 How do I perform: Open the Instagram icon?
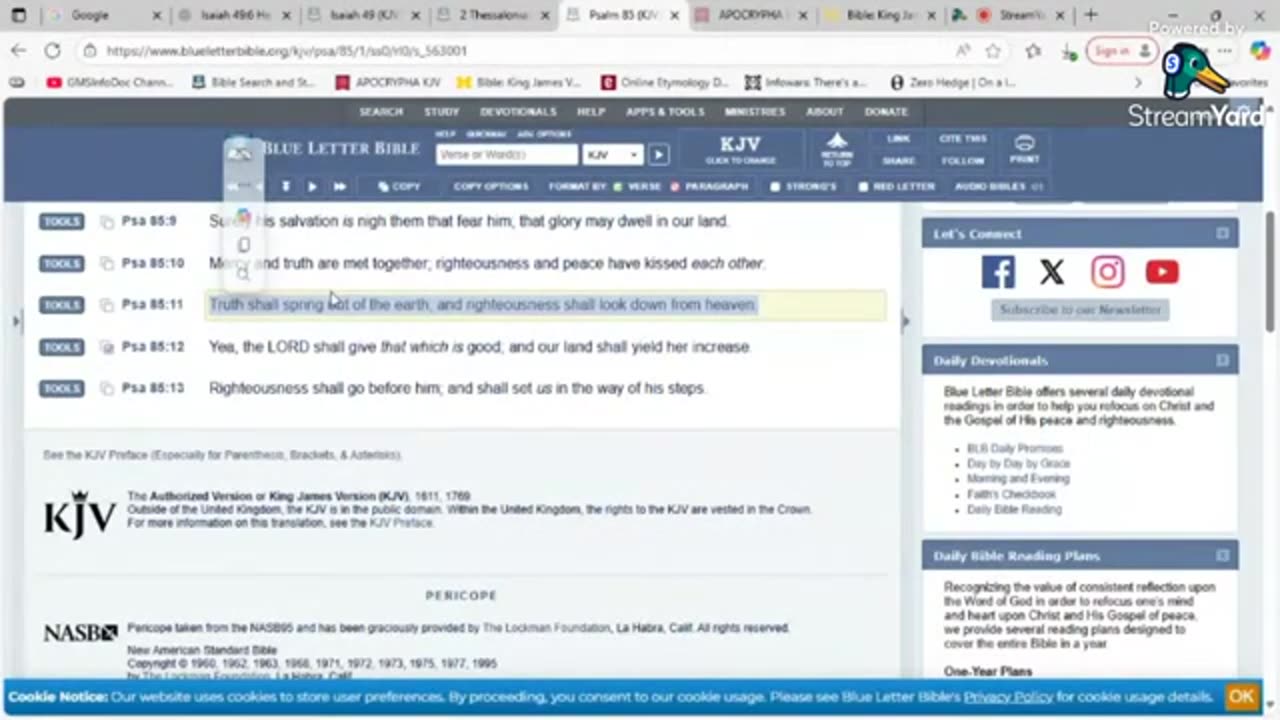pos(1107,272)
